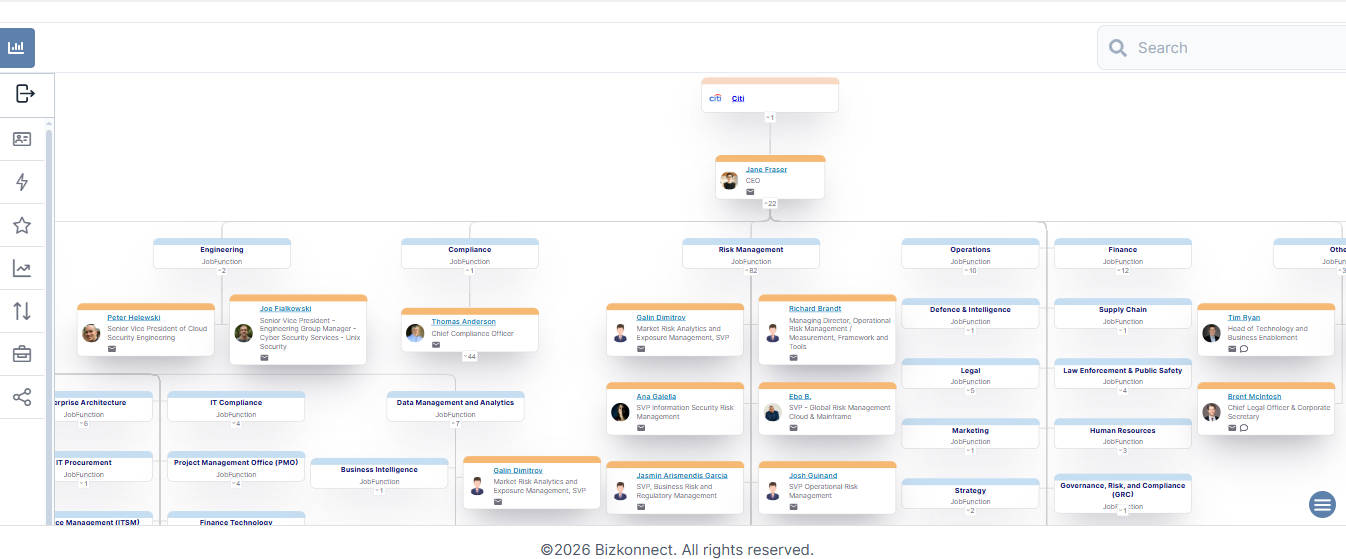This screenshot has height=559, width=1346.
Task: Click Ana Galella's email envelope icon
Action: pyautogui.click(x=641, y=428)
